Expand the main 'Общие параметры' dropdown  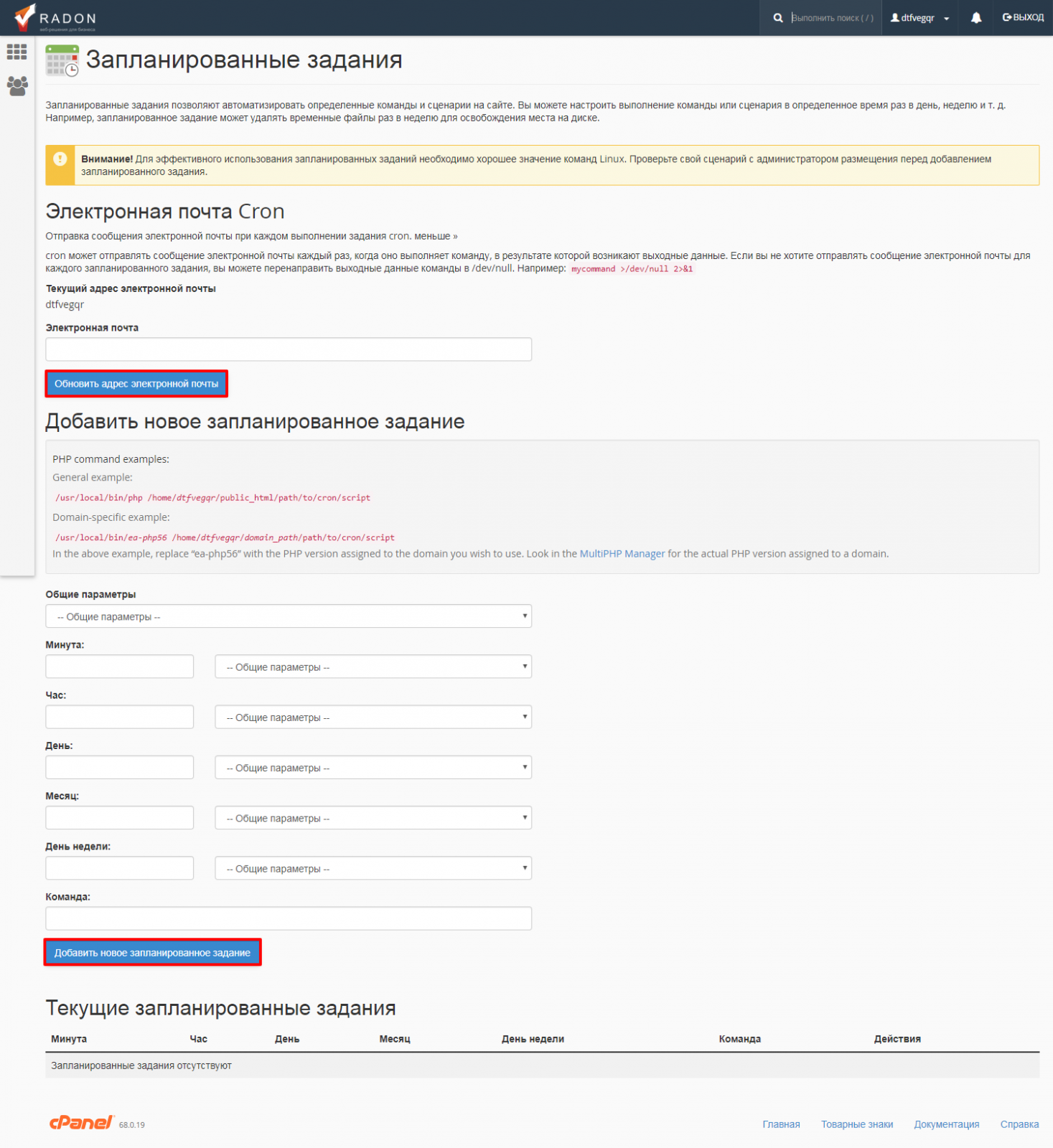click(289, 616)
